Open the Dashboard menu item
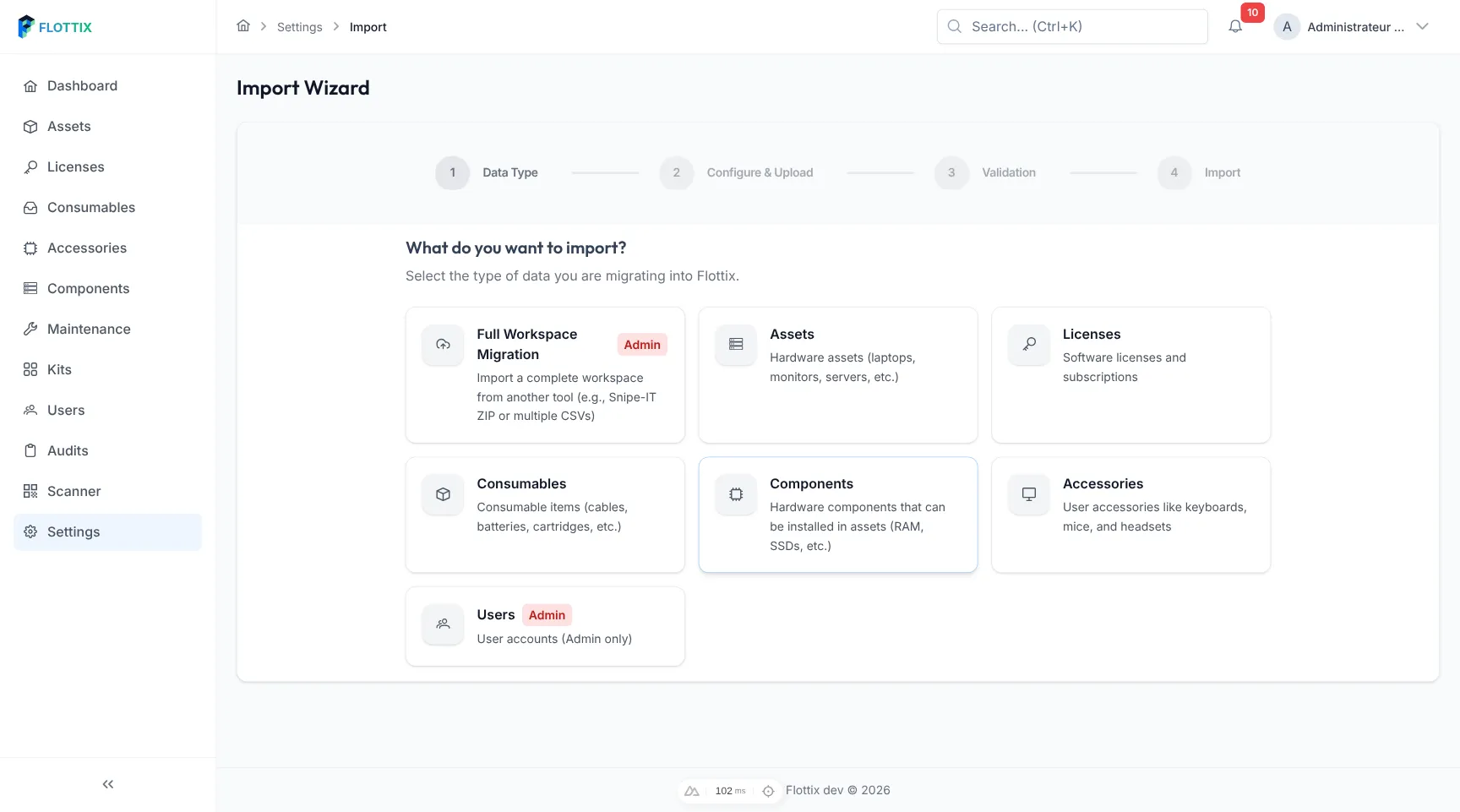Viewport: 1460px width, 812px height. [107, 86]
